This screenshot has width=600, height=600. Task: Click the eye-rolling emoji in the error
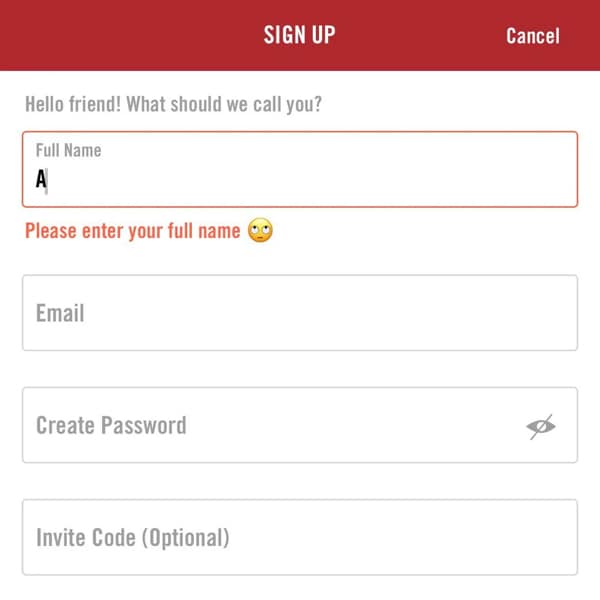coord(260,232)
